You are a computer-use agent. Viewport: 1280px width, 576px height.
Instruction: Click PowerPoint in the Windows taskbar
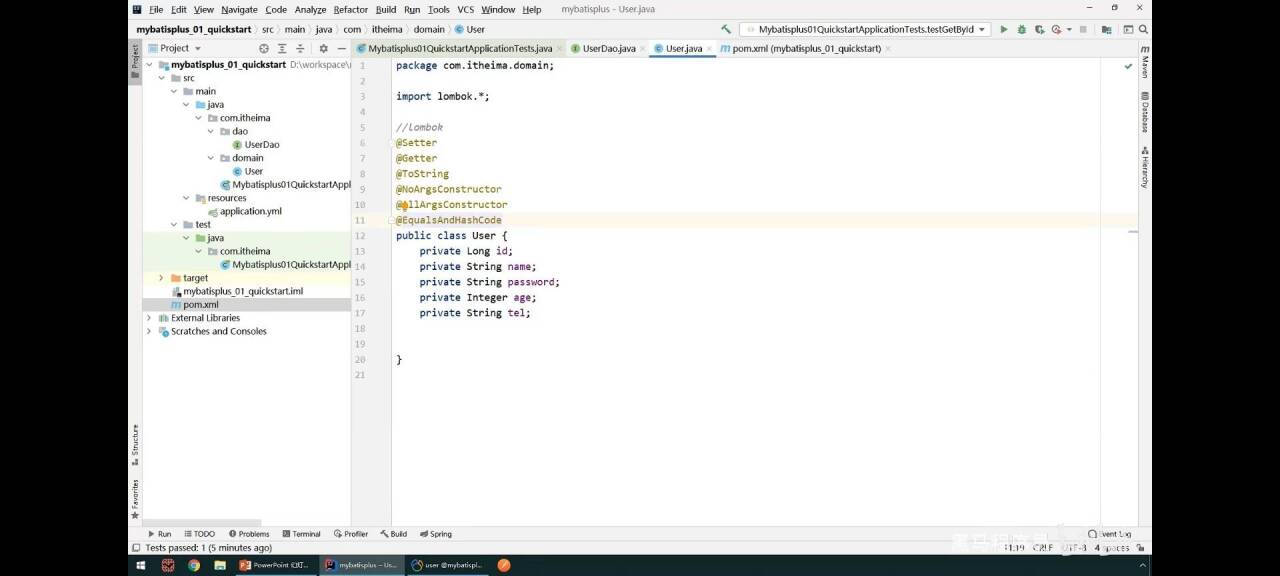click(x=276, y=565)
